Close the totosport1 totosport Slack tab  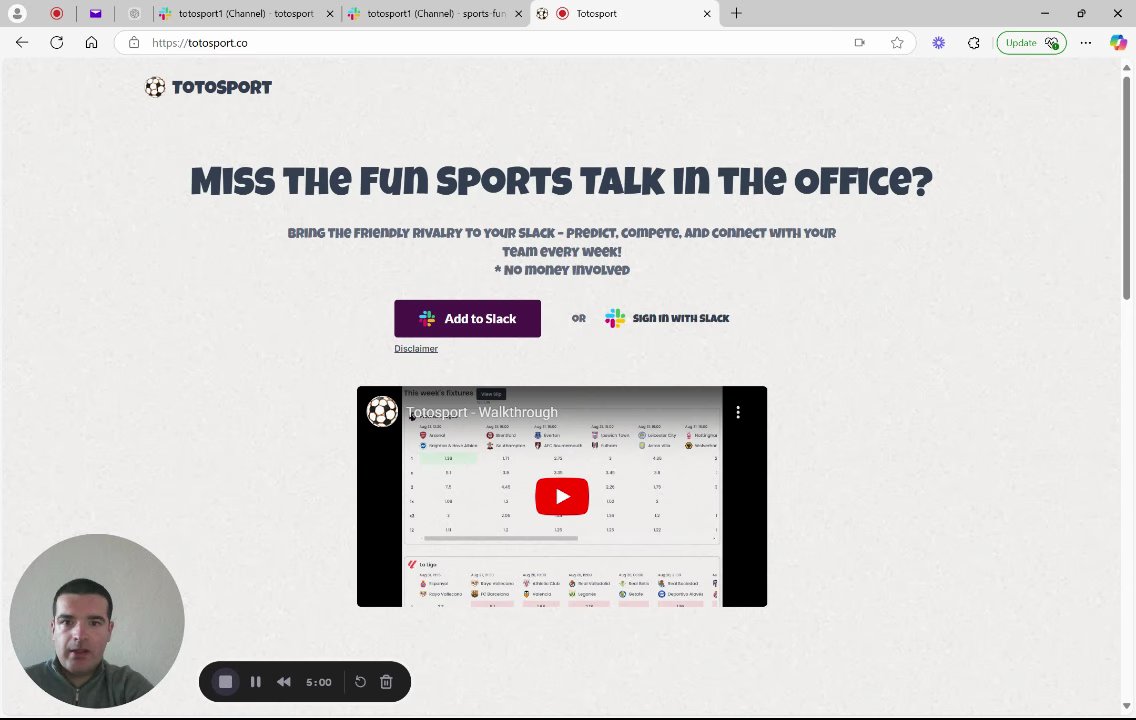[330, 13]
